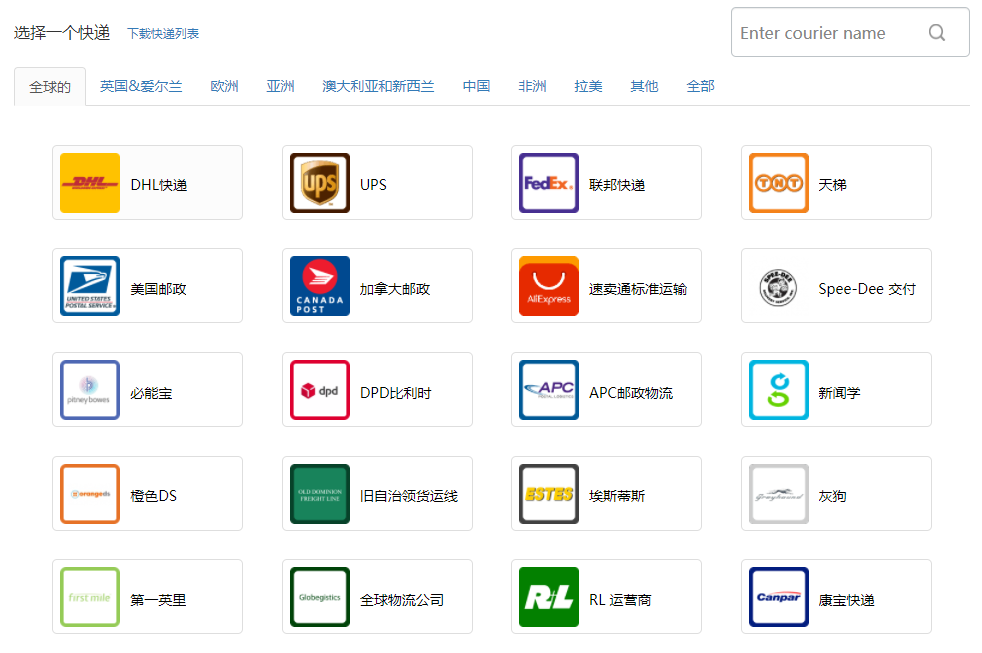Select the AliExpress logo icon
The image size is (982, 653).
pyautogui.click(x=549, y=286)
